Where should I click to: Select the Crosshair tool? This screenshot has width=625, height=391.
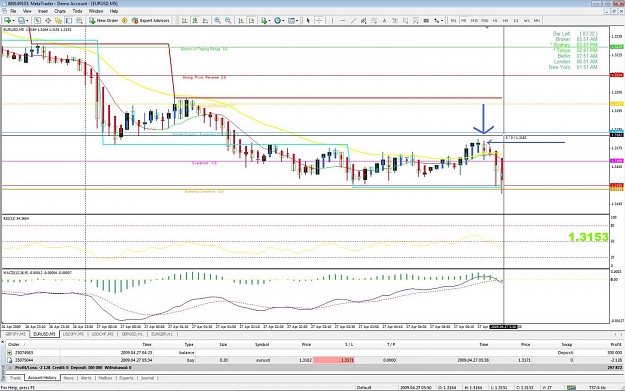319,20
